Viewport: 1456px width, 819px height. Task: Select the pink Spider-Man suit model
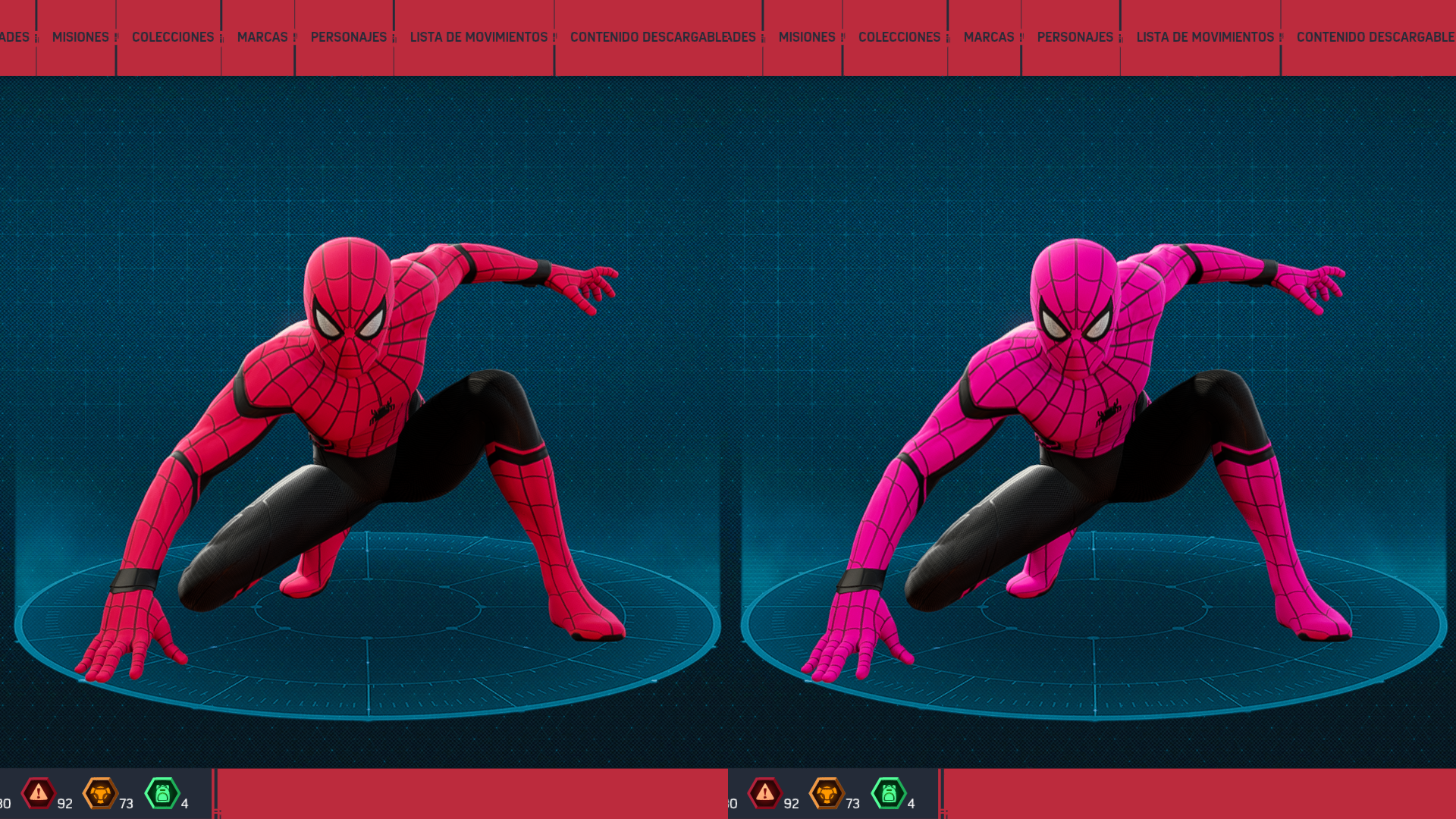click(x=1075, y=459)
